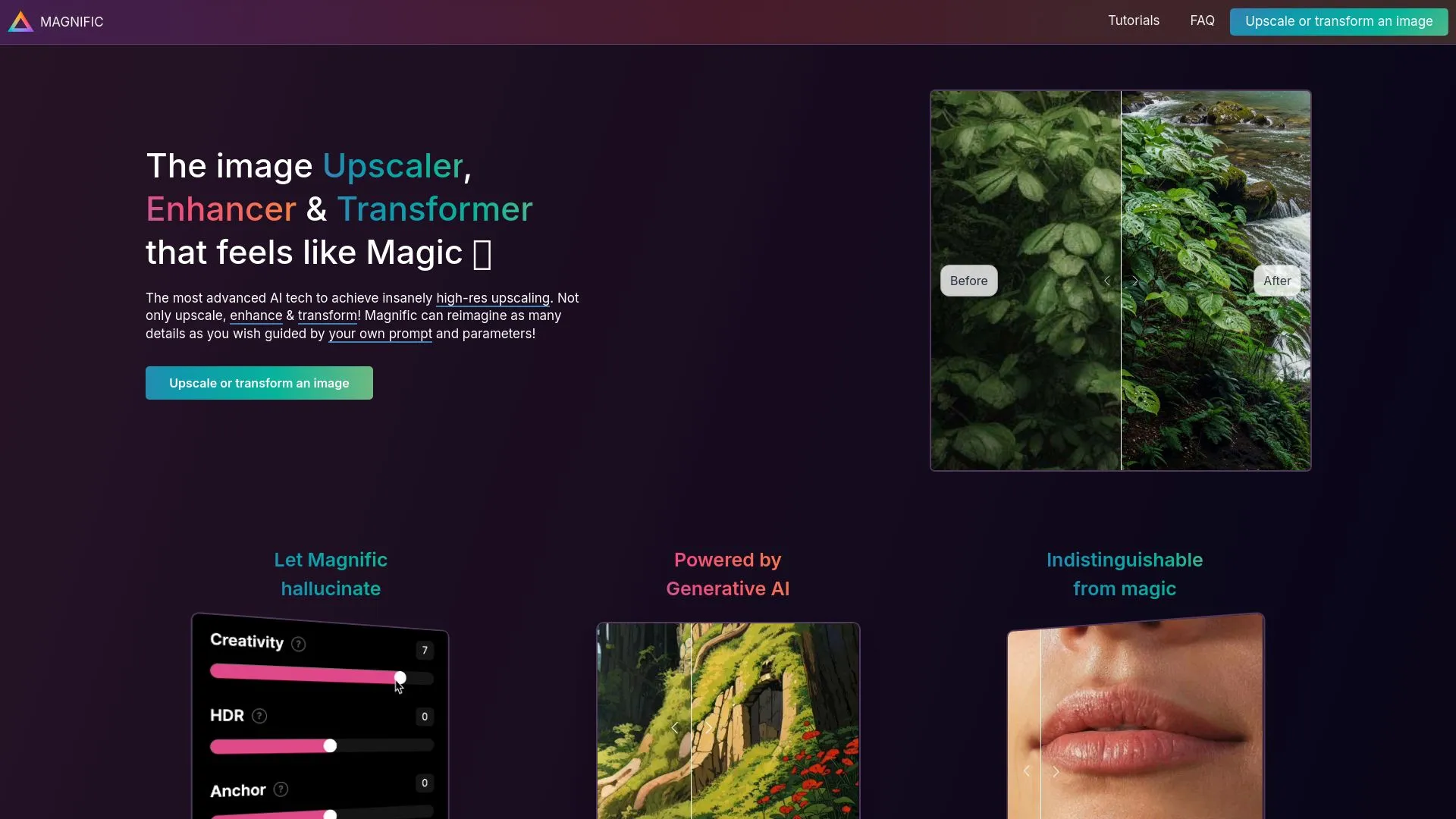This screenshot has width=1456, height=819.
Task: Click the left arrow on the lips comparison
Action: click(x=1028, y=770)
